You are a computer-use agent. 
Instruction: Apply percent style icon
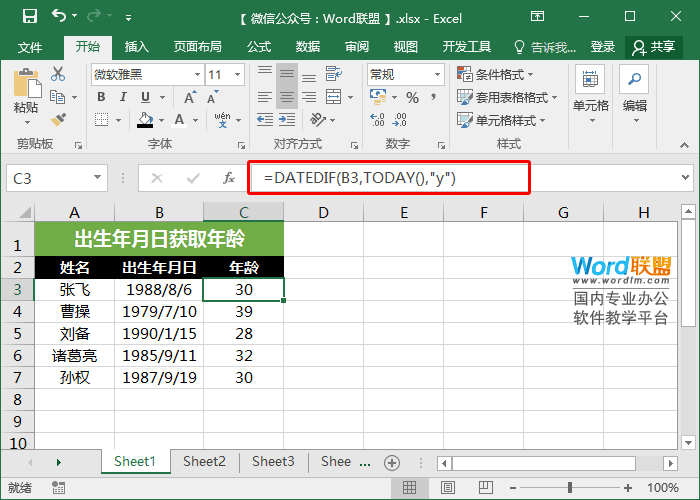412,97
